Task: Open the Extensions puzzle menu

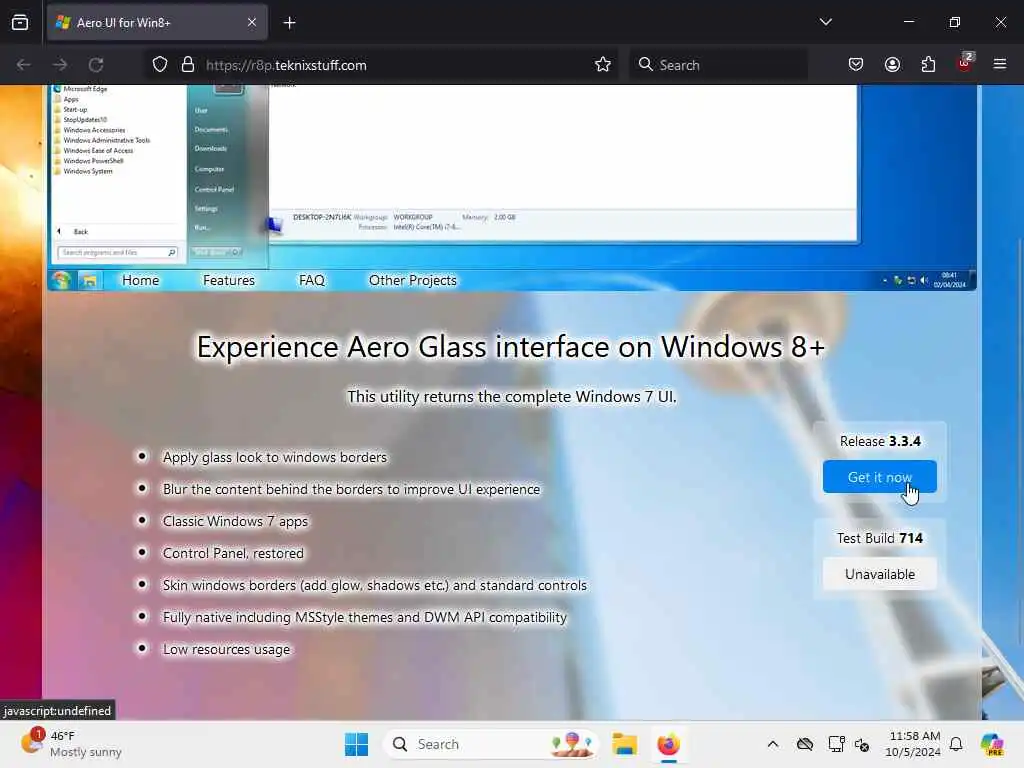Action: (x=928, y=65)
